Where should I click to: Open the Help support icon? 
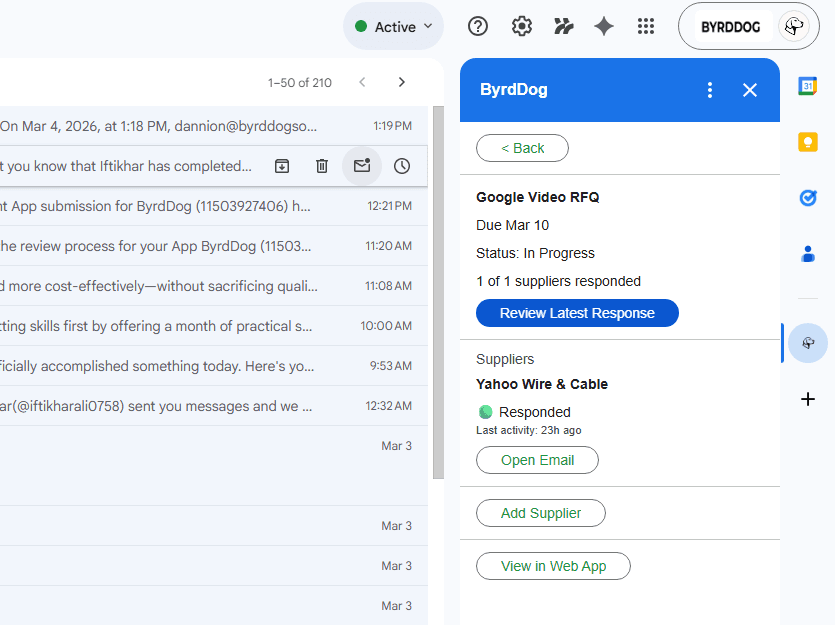[478, 26]
